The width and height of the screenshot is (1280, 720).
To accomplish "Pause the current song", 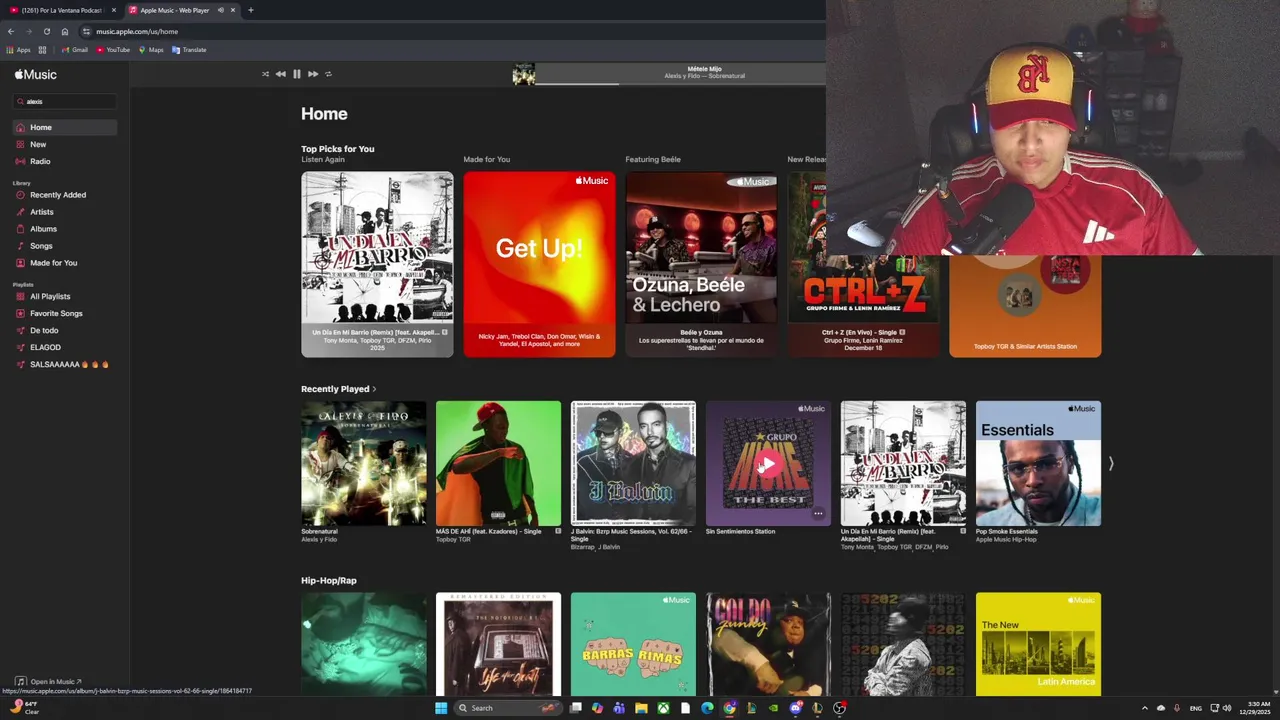I will coord(297,74).
